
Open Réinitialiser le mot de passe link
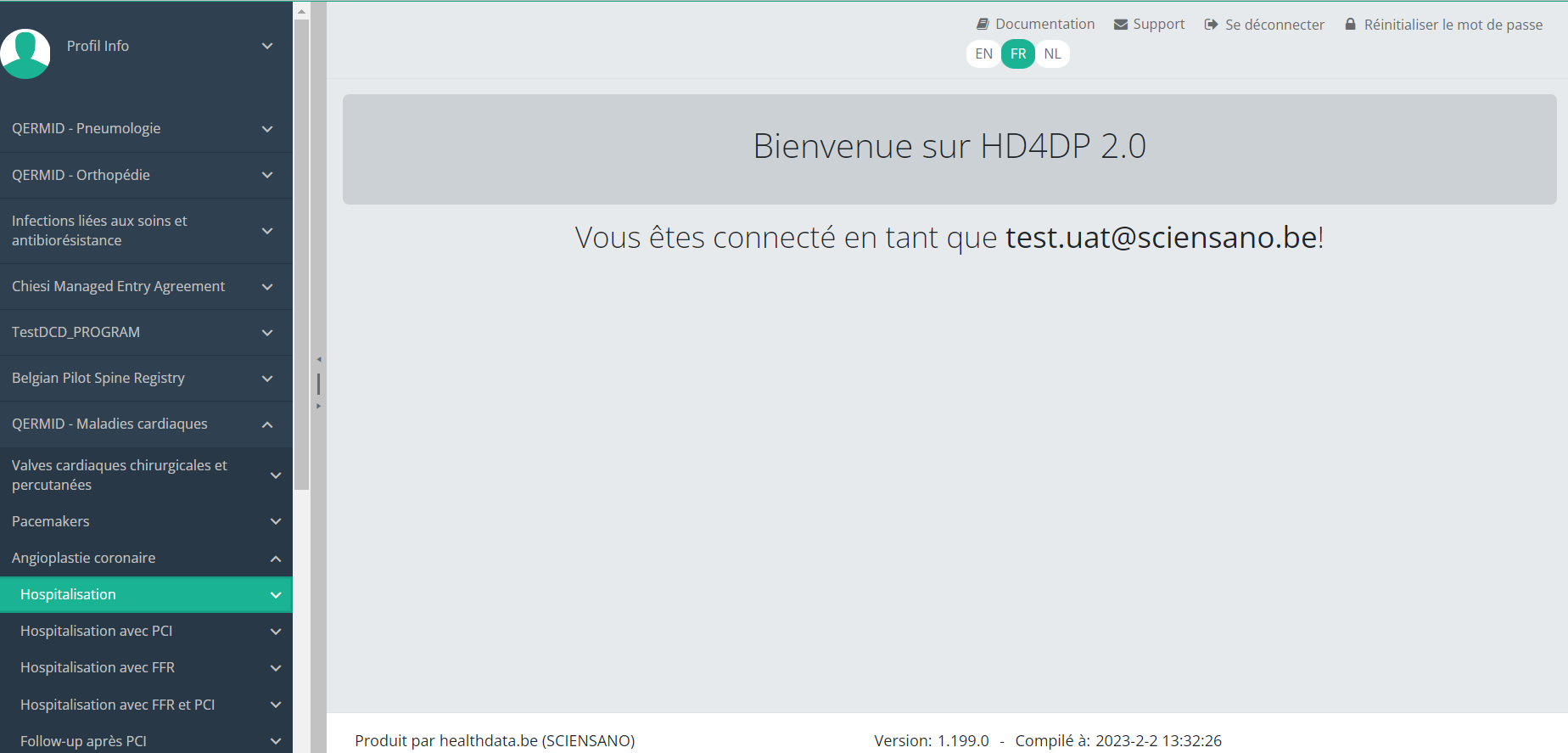[1453, 25]
